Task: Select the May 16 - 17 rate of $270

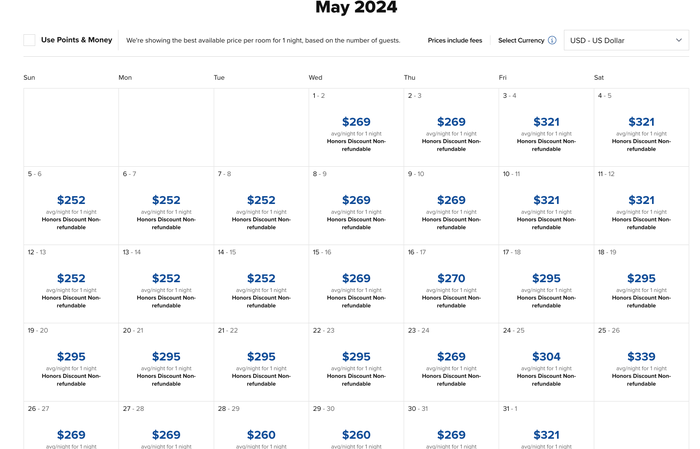Action: click(451, 284)
